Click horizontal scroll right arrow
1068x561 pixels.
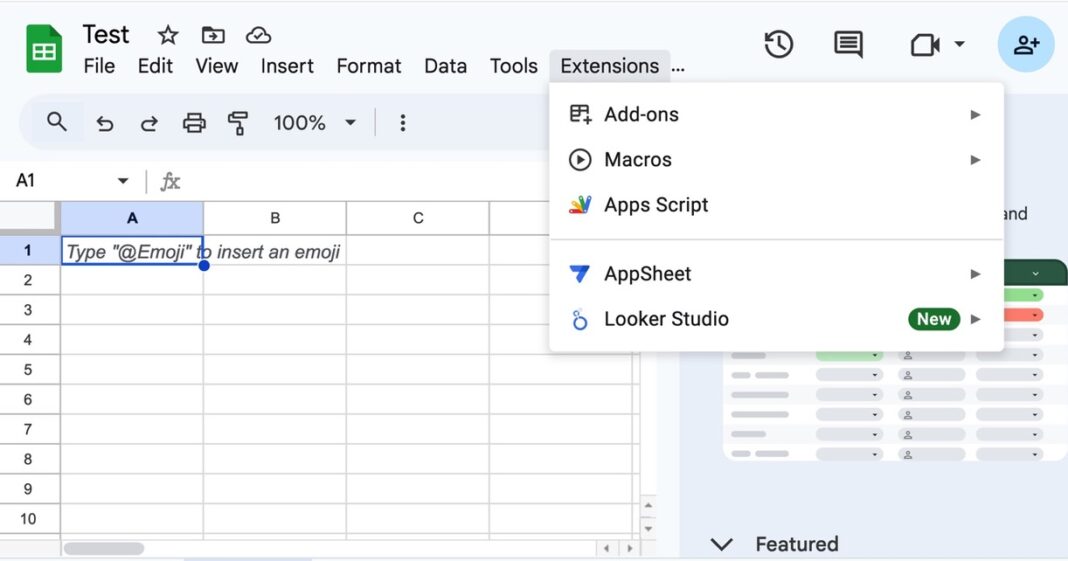pos(629,548)
